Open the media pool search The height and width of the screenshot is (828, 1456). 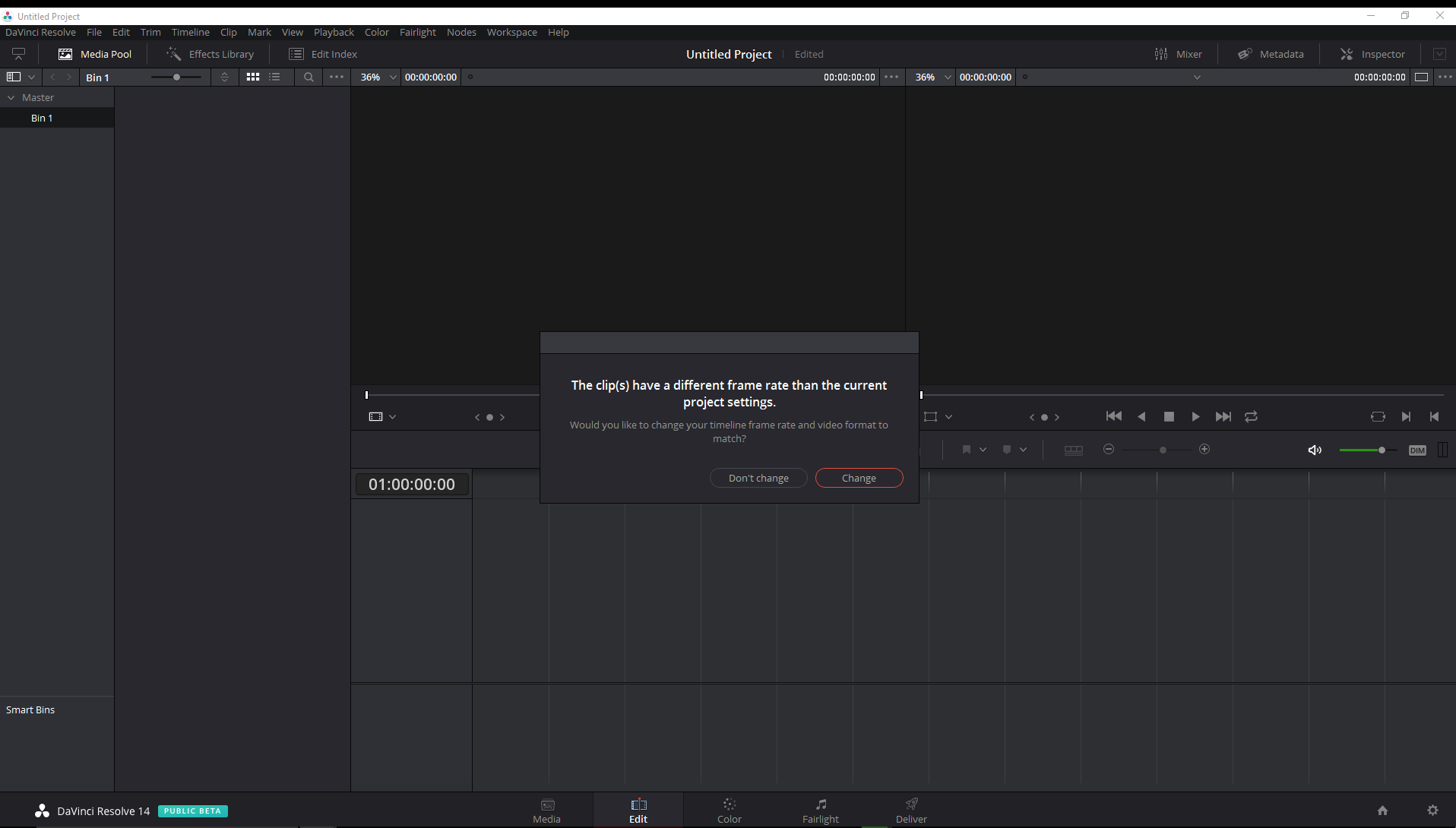309,77
